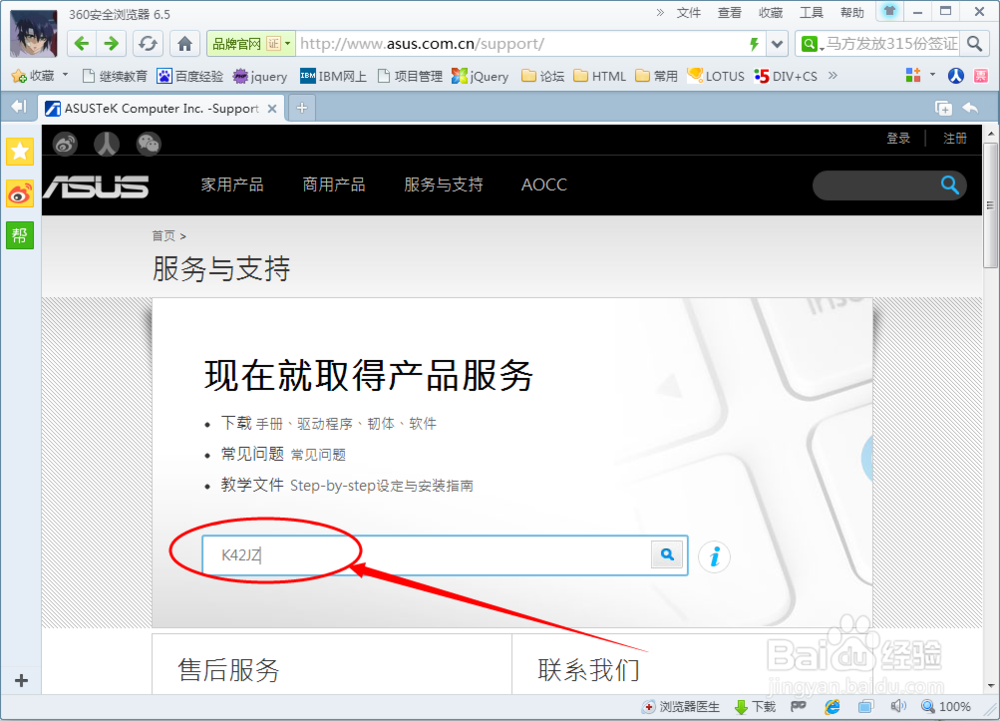Open a new tab with plus button

point(302,108)
